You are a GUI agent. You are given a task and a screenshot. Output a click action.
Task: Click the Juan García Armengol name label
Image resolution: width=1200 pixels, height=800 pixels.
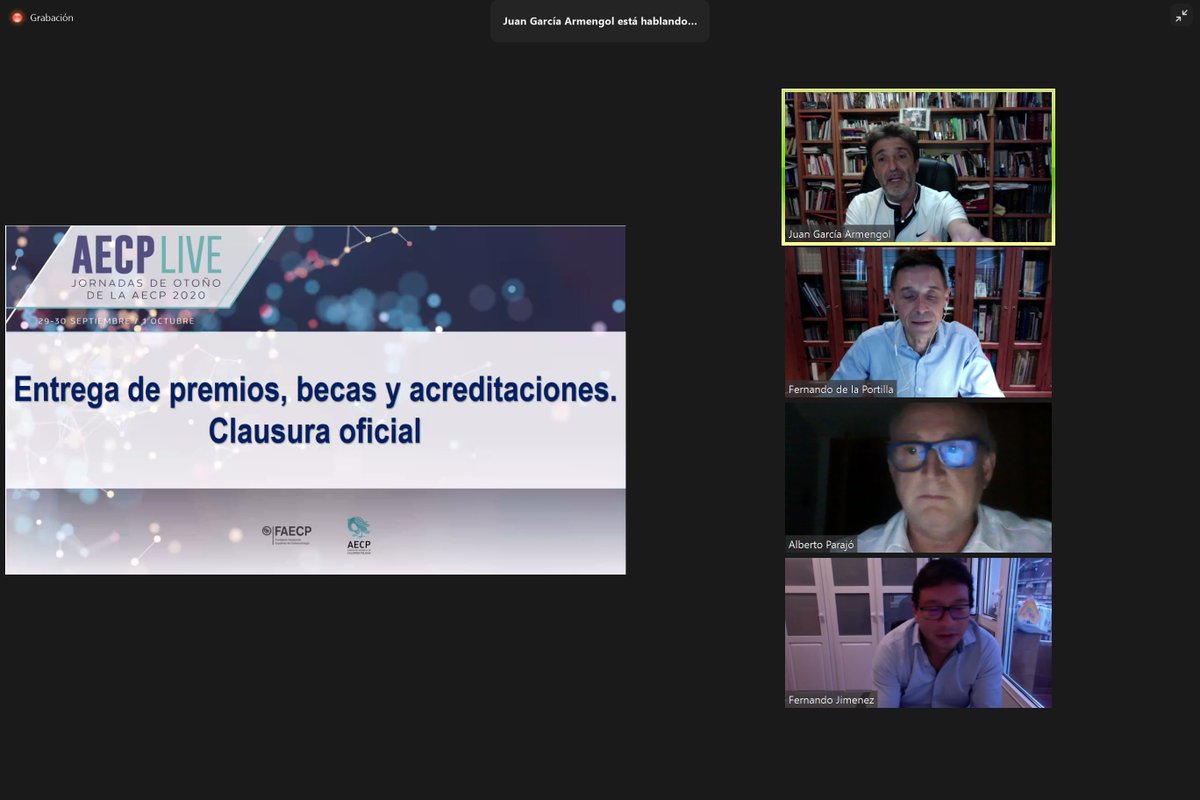pos(840,234)
